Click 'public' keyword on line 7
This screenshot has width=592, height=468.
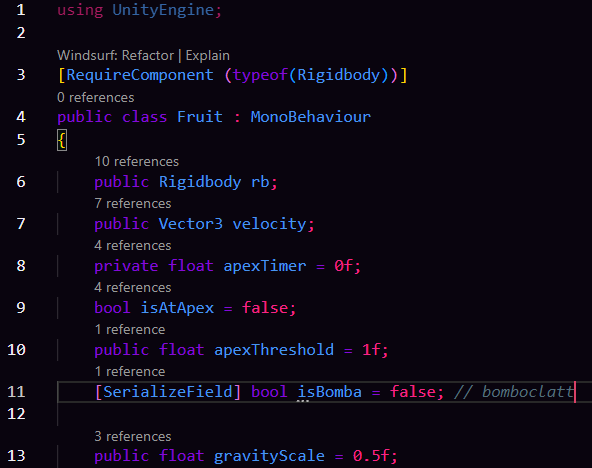[122, 224]
